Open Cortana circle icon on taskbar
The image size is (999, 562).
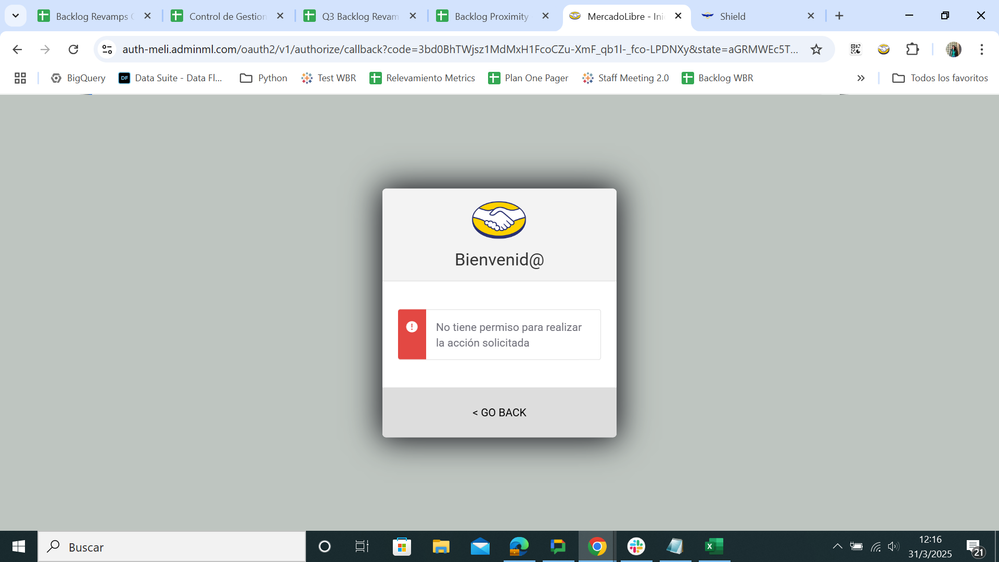point(324,547)
